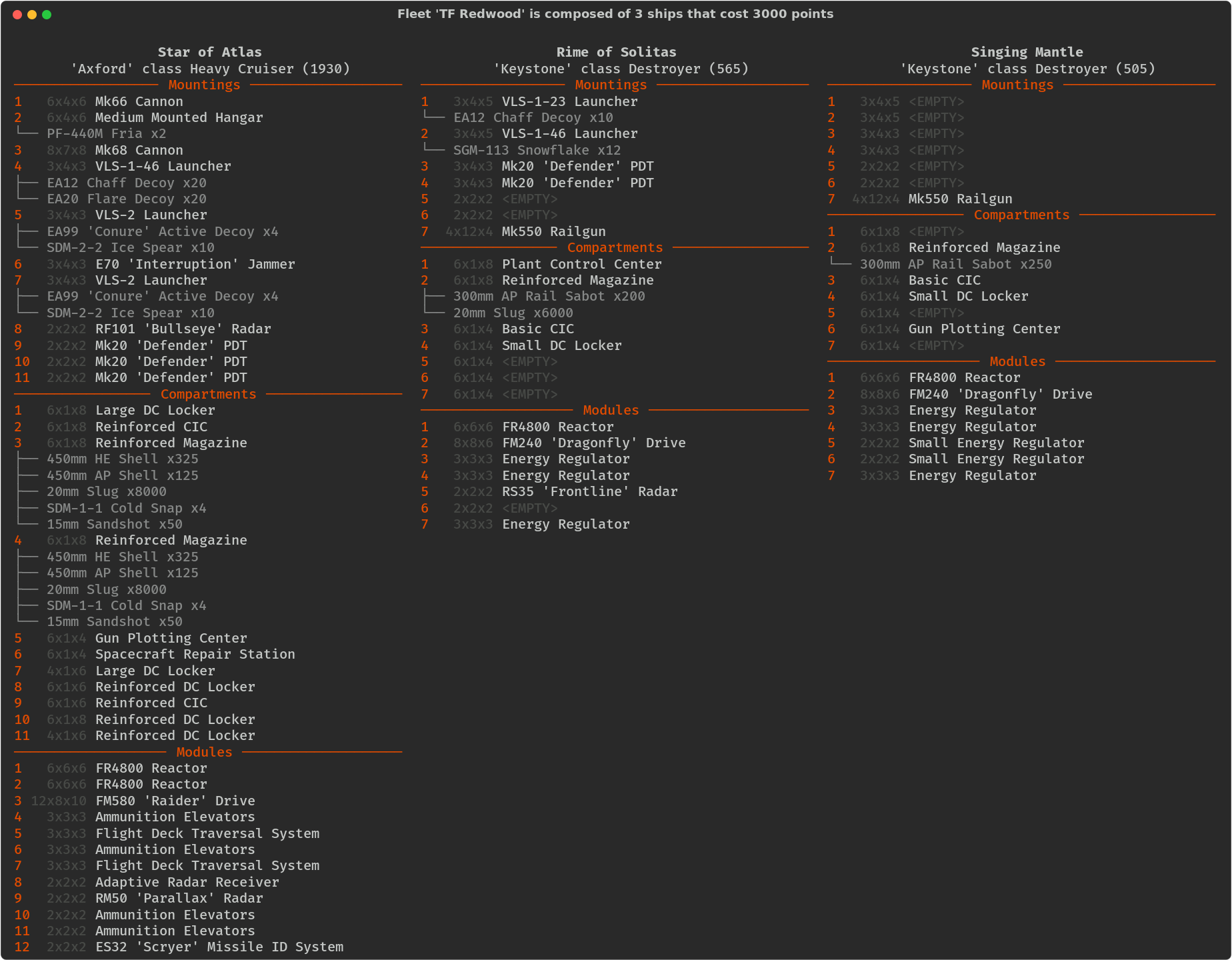This screenshot has height=960, width=1232.
Task: Select the ES32 'Scryer' Missile ID System
Action: 219,947
